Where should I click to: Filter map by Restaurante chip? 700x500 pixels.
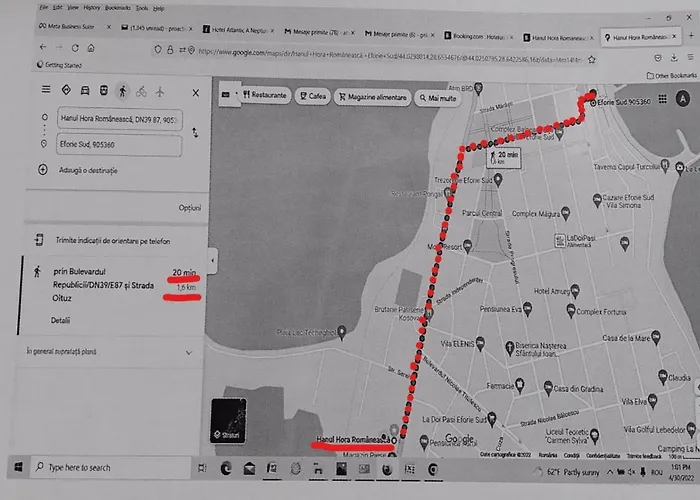265,95
